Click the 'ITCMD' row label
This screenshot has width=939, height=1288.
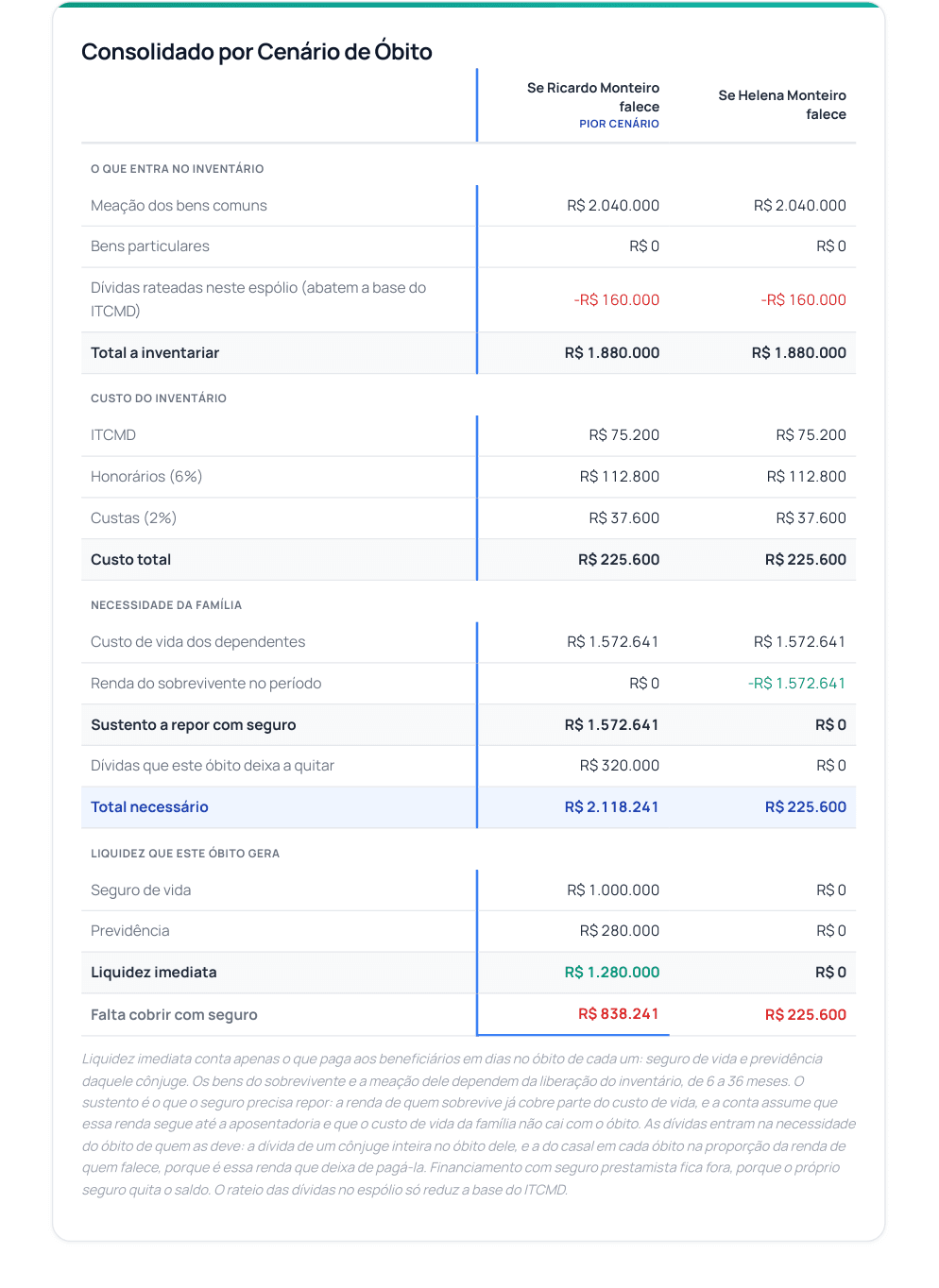(113, 435)
